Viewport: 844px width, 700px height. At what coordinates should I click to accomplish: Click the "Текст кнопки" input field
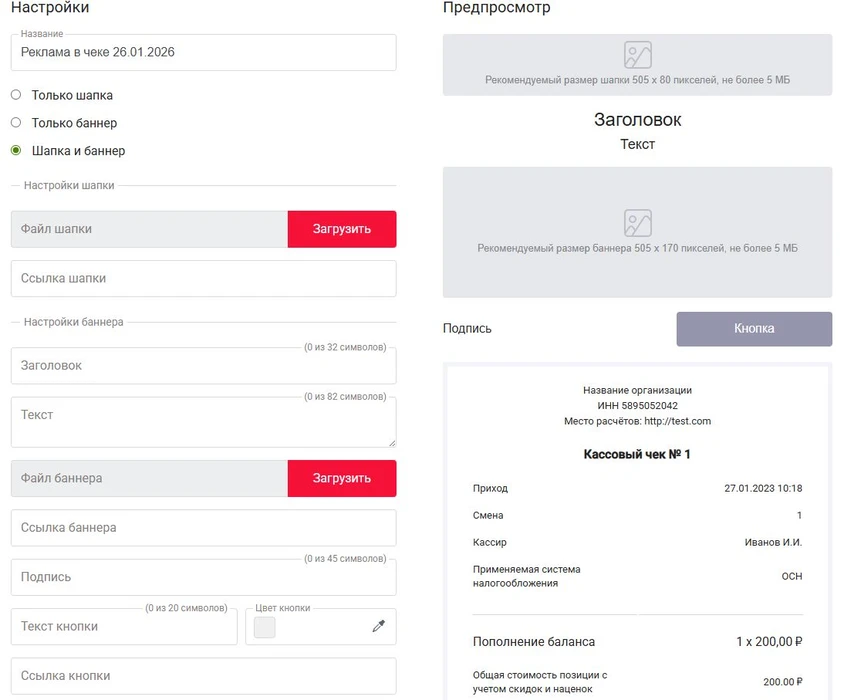124,627
